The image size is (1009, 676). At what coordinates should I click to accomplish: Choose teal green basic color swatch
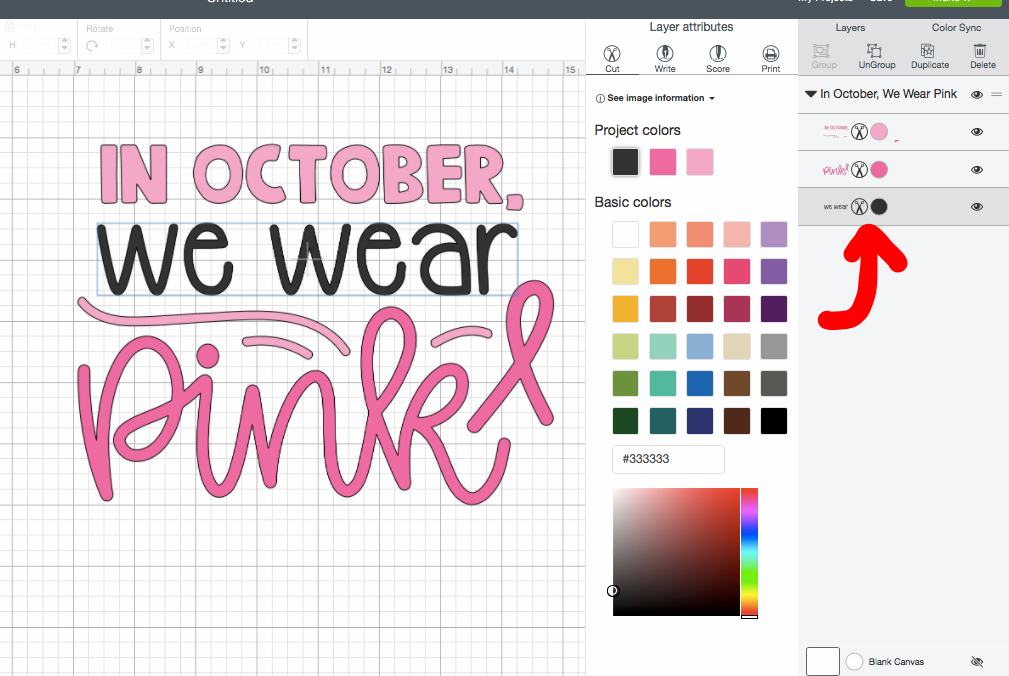(662, 383)
